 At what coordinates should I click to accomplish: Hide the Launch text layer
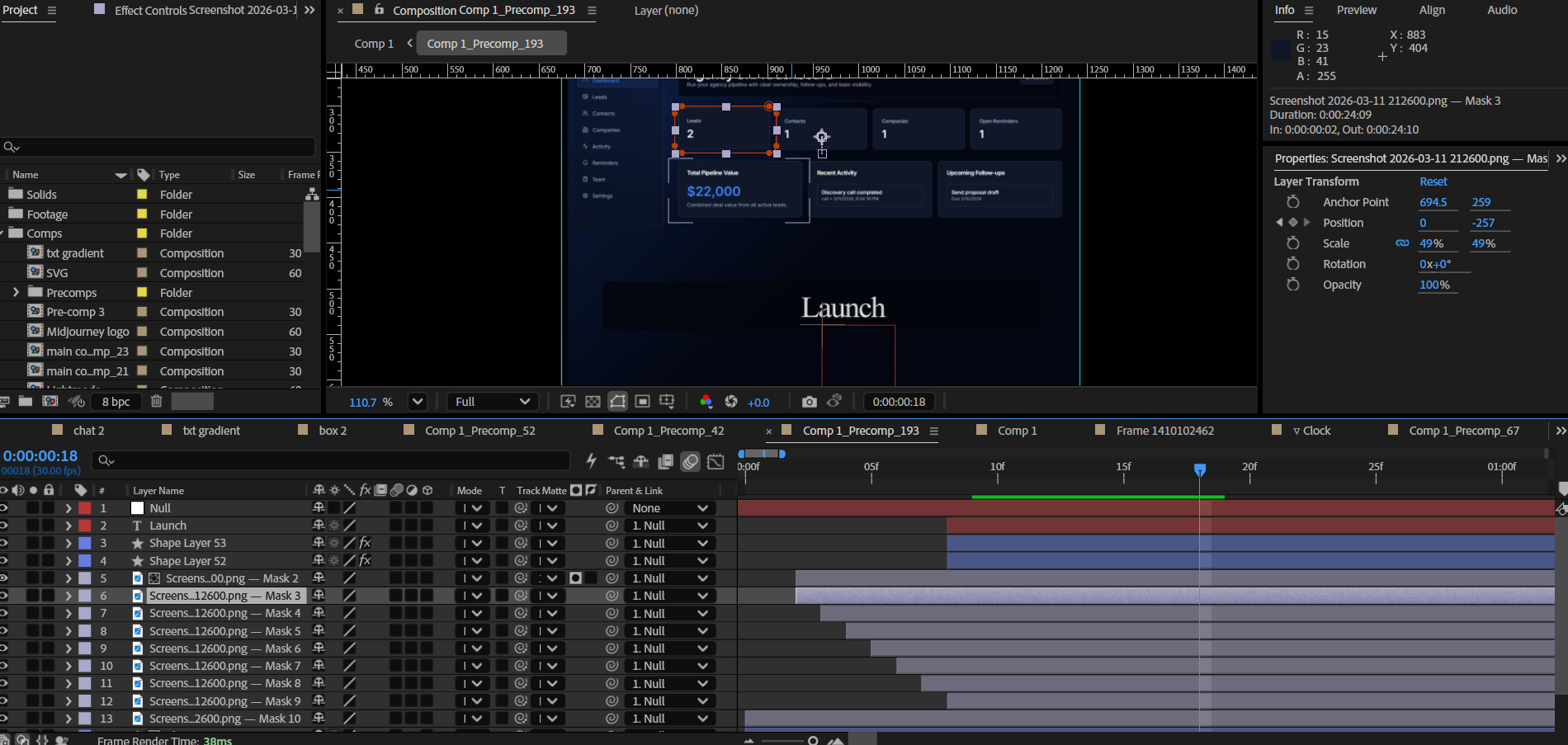pyautogui.click(x=4, y=526)
